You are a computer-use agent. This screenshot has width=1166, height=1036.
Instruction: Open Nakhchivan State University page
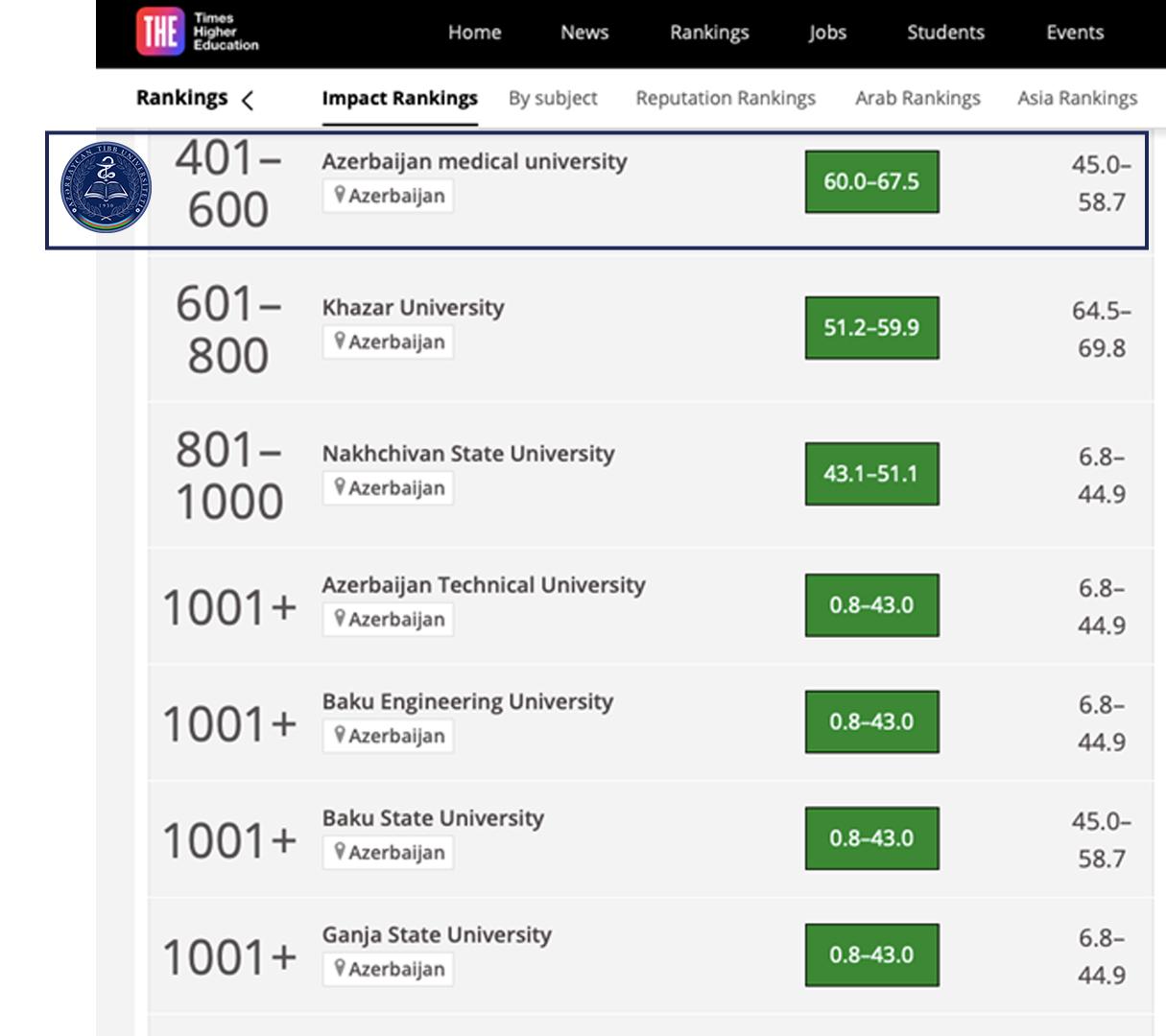coord(468,453)
